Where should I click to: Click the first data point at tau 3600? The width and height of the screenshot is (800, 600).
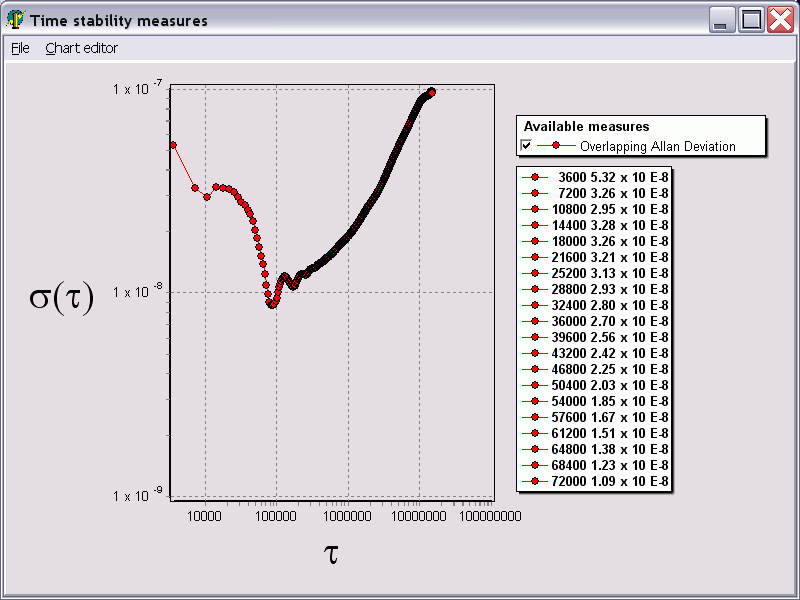173,145
